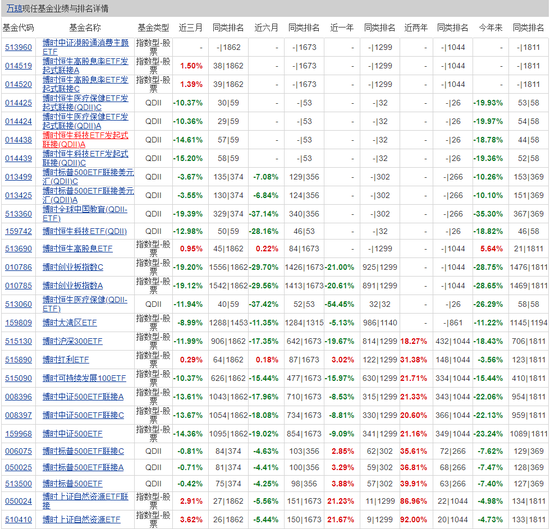Viewport: 550px width, 529px height.
Task: Open fund code 006075 link
Action: pyautogui.click(x=19, y=451)
